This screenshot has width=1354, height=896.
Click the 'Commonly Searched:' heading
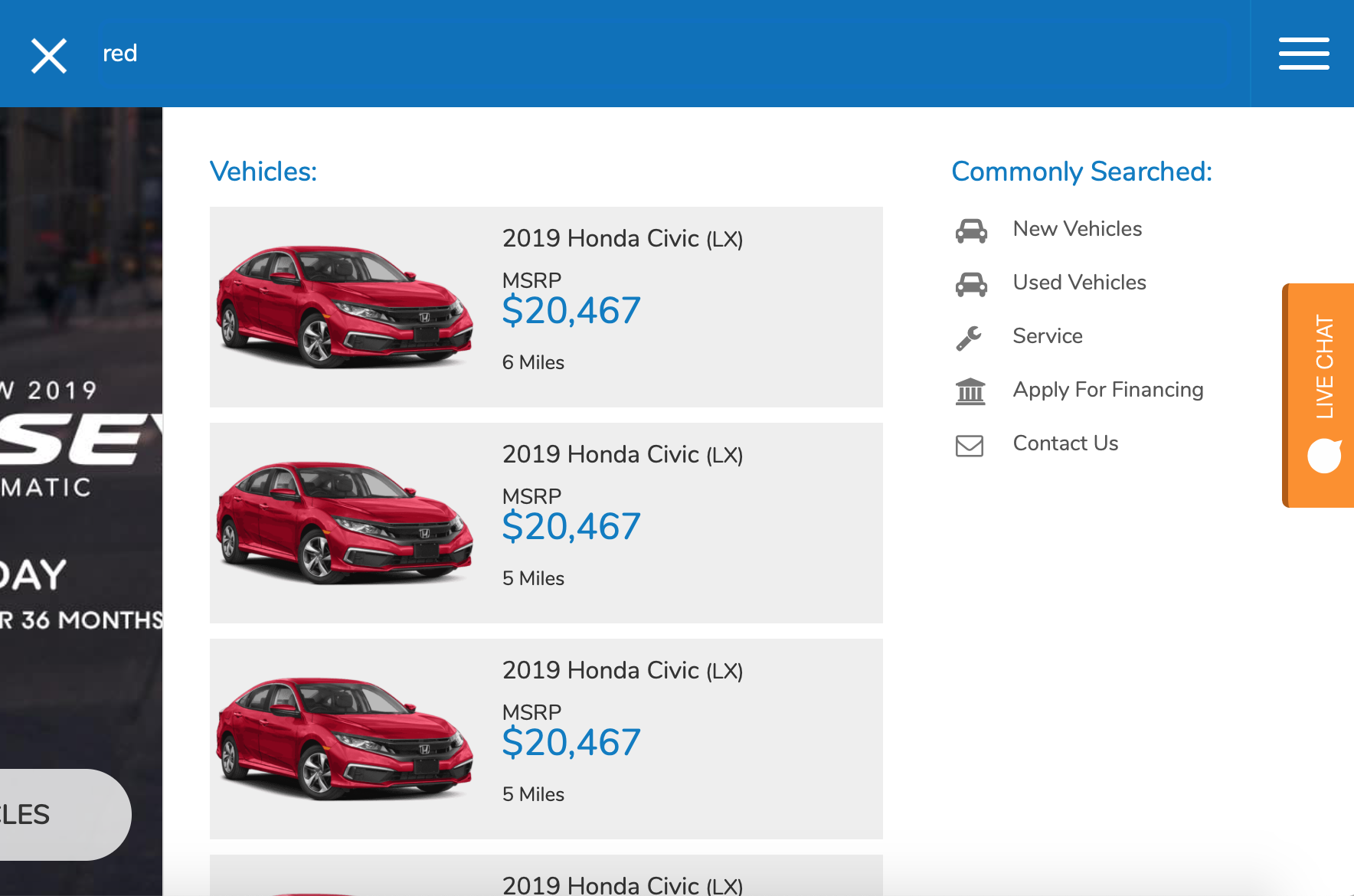1081,172
